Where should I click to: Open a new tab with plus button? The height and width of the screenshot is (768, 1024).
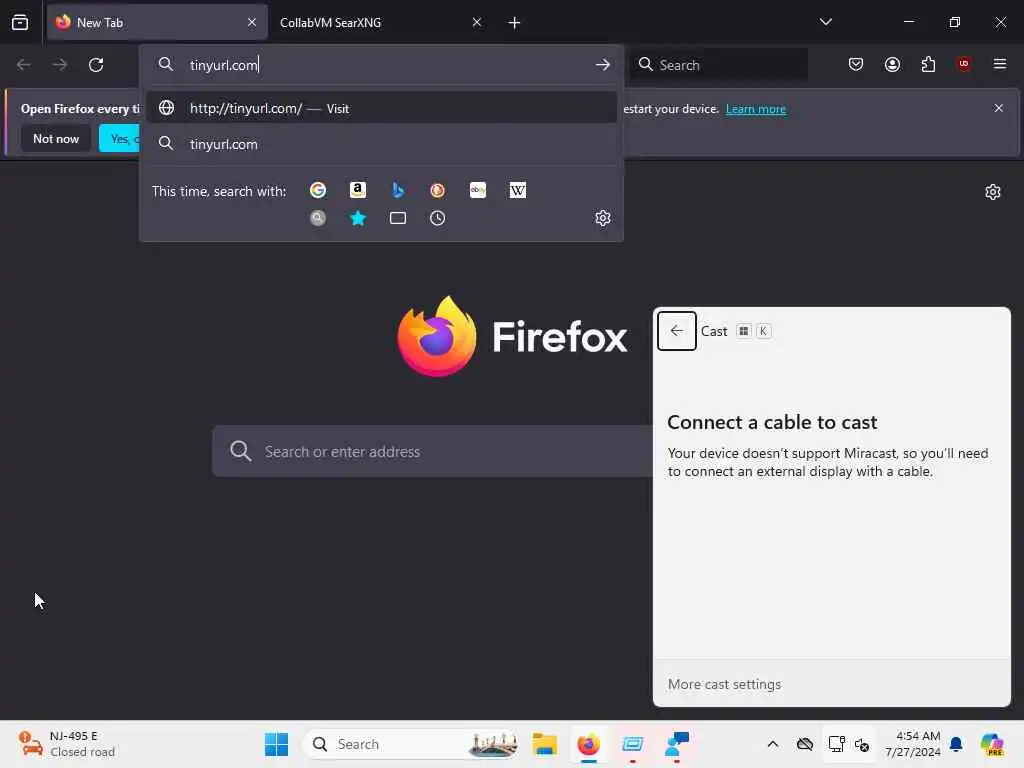[514, 23]
